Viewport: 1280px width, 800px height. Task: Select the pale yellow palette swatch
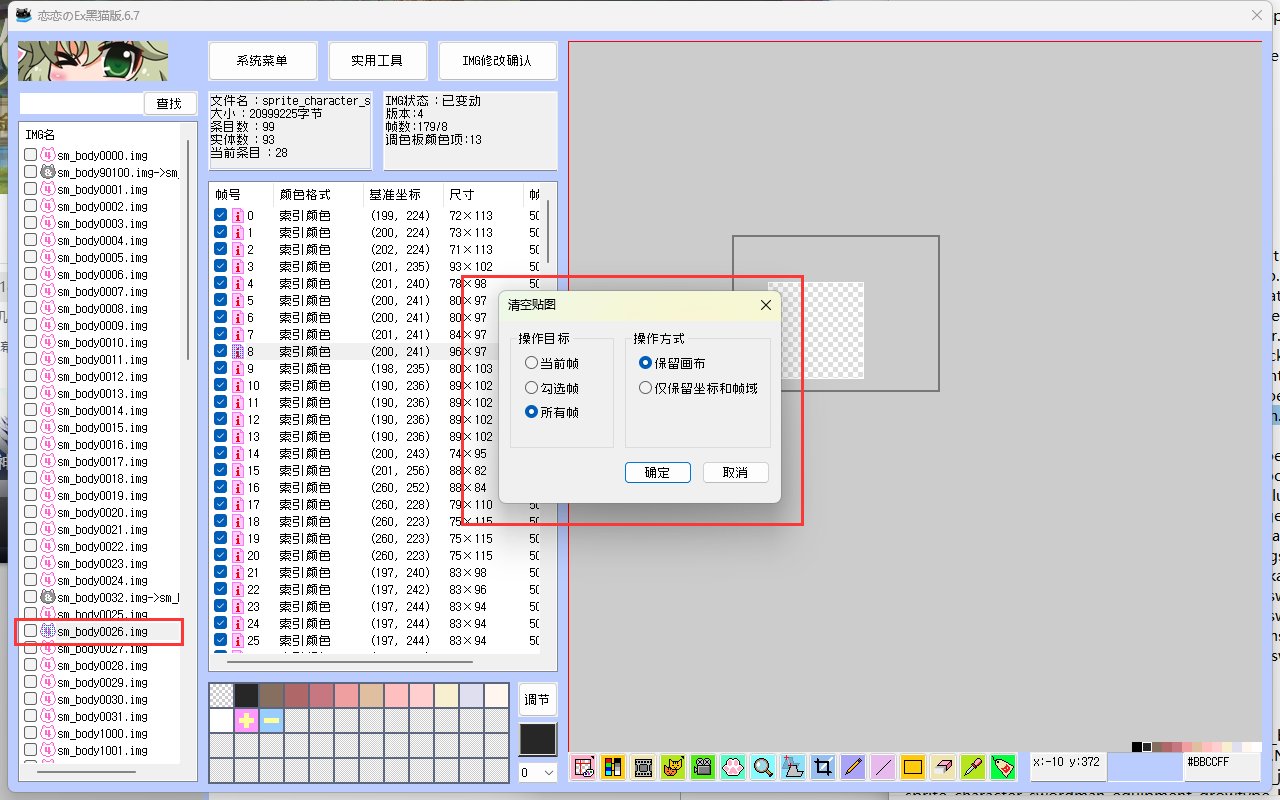tap(446, 695)
